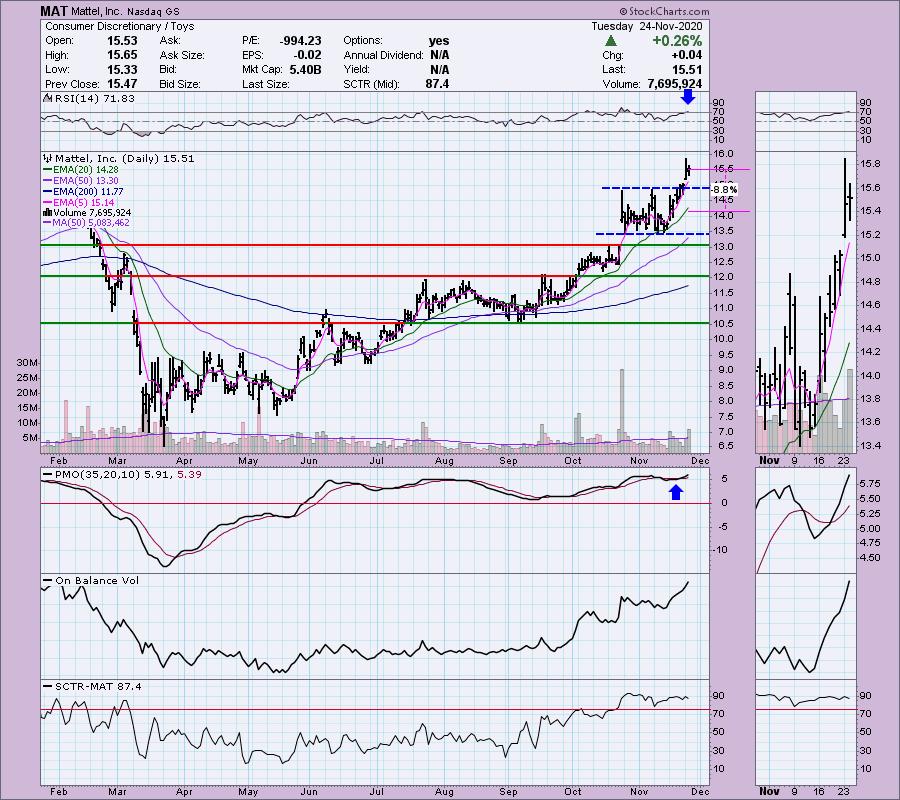
Task: Click the 30M volume axis label
Action: [x=28, y=363]
